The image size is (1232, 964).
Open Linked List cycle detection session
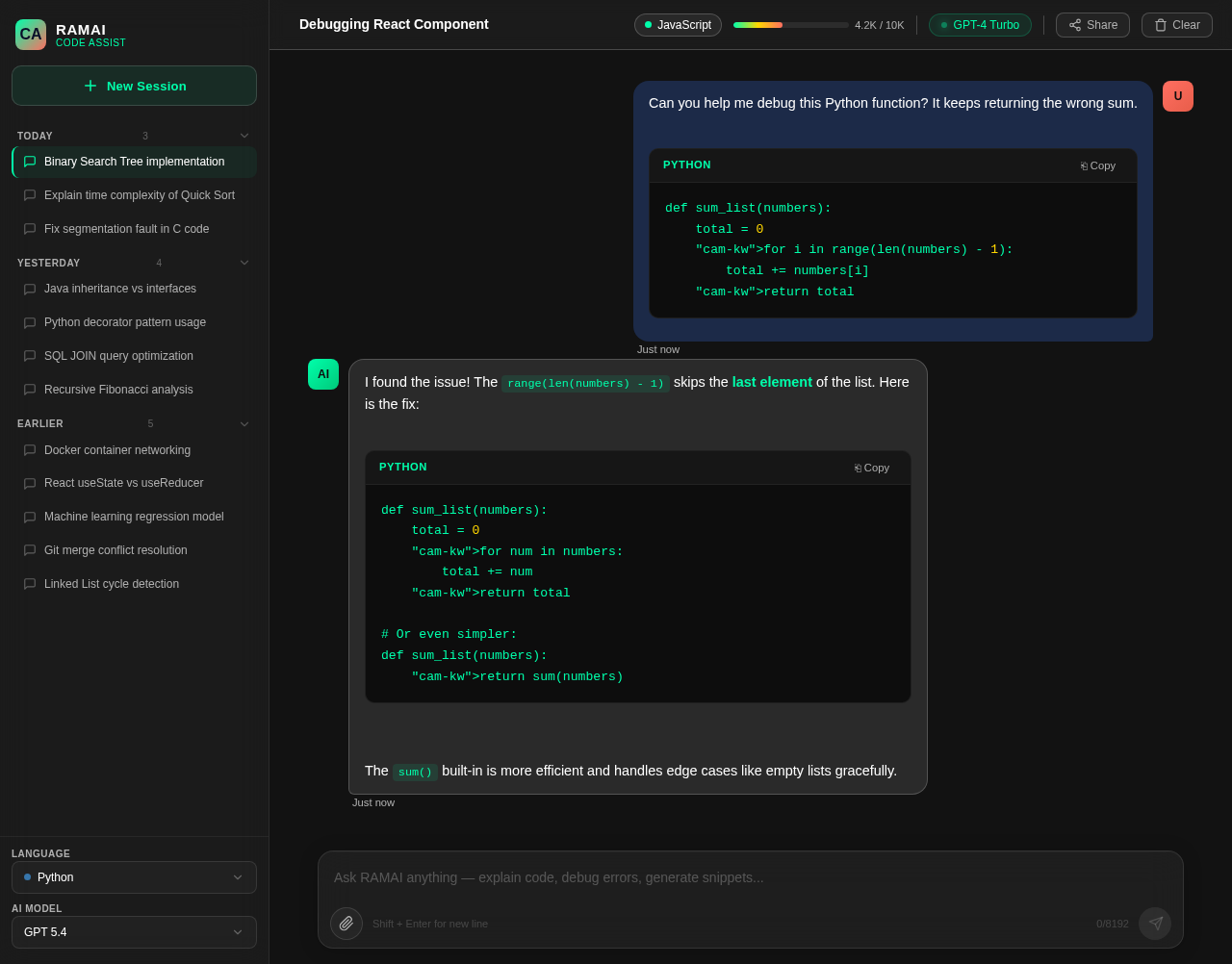[x=134, y=584]
